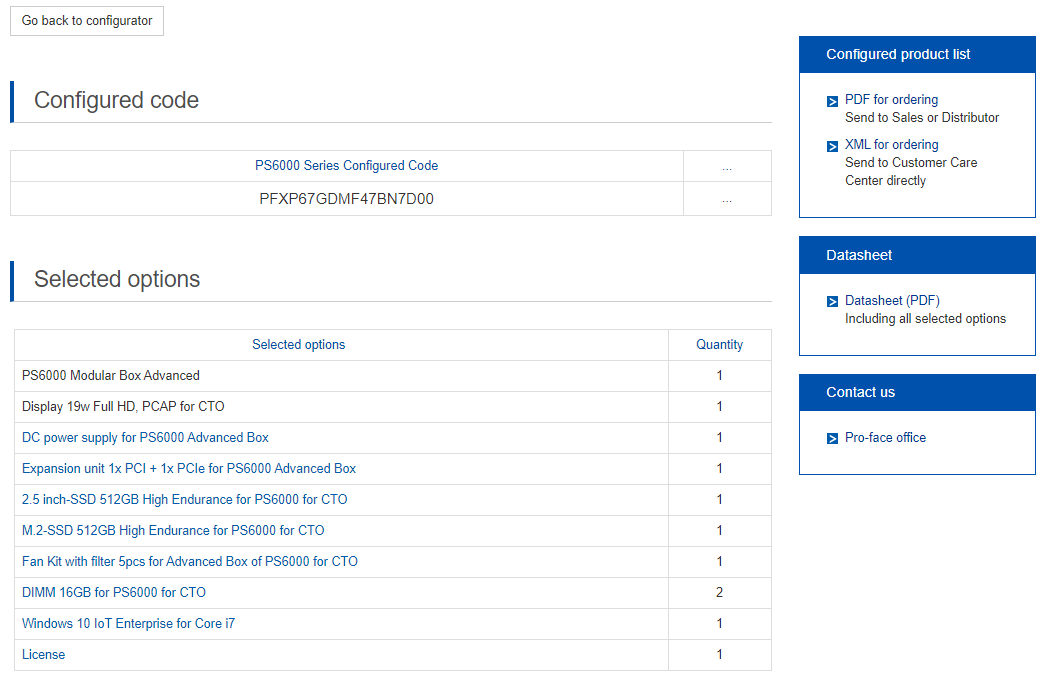Click arrow icon beside Datasheet (PDF)
Screen dimensions: 1049x691
click(x=832, y=302)
